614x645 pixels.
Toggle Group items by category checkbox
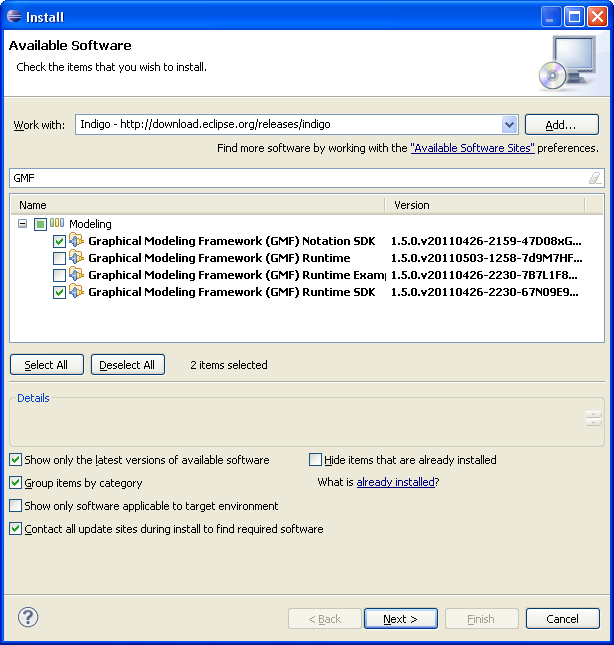coord(16,483)
